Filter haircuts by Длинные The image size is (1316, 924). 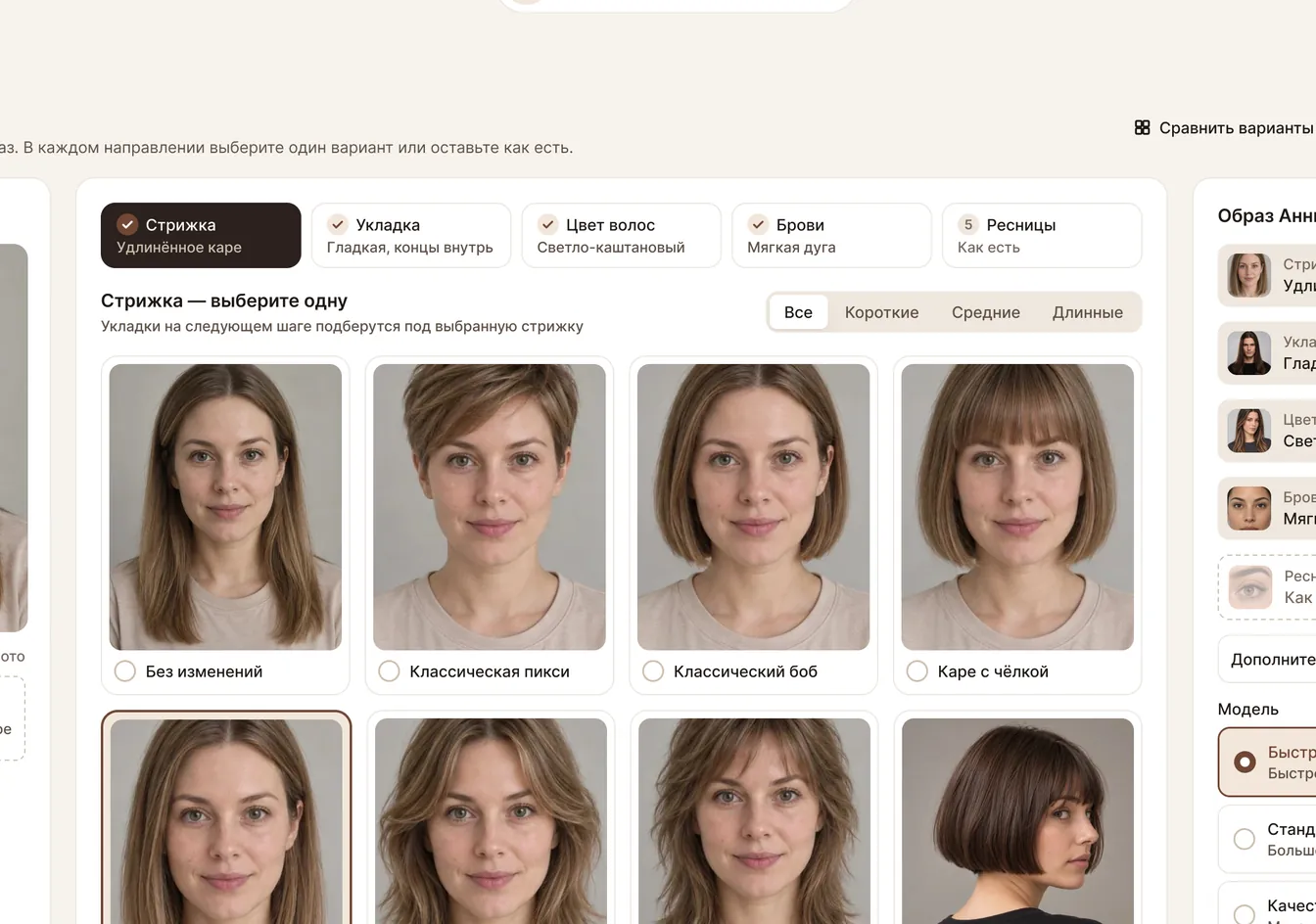[x=1087, y=312]
